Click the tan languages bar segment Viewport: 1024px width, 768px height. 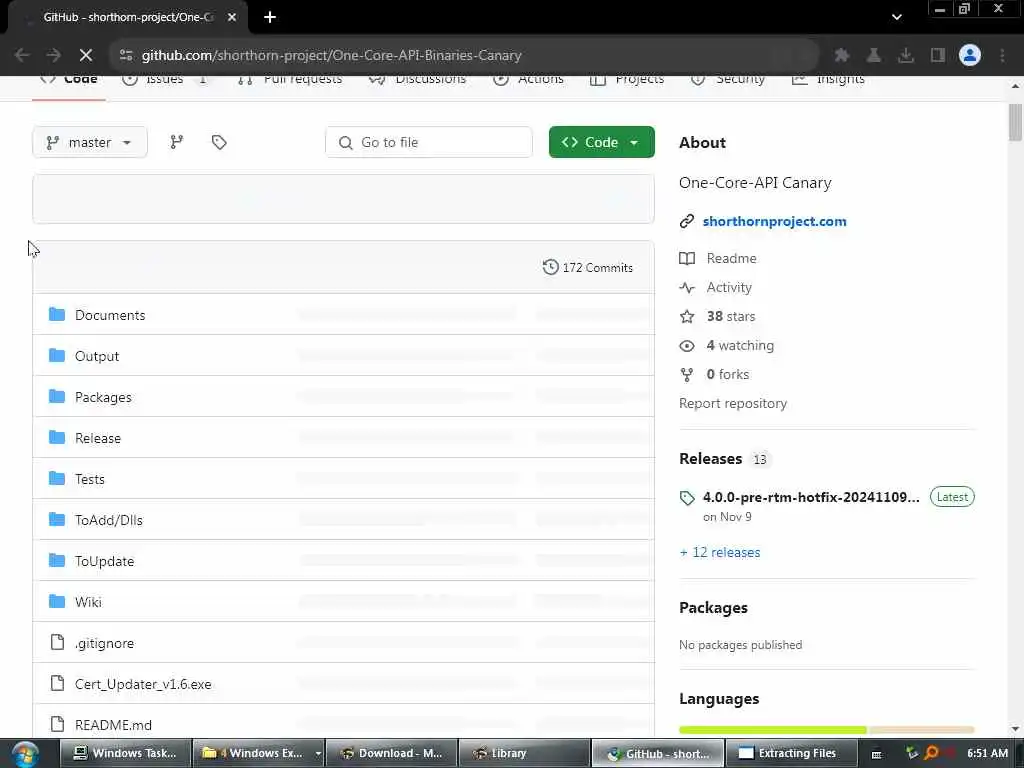coord(921,729)
